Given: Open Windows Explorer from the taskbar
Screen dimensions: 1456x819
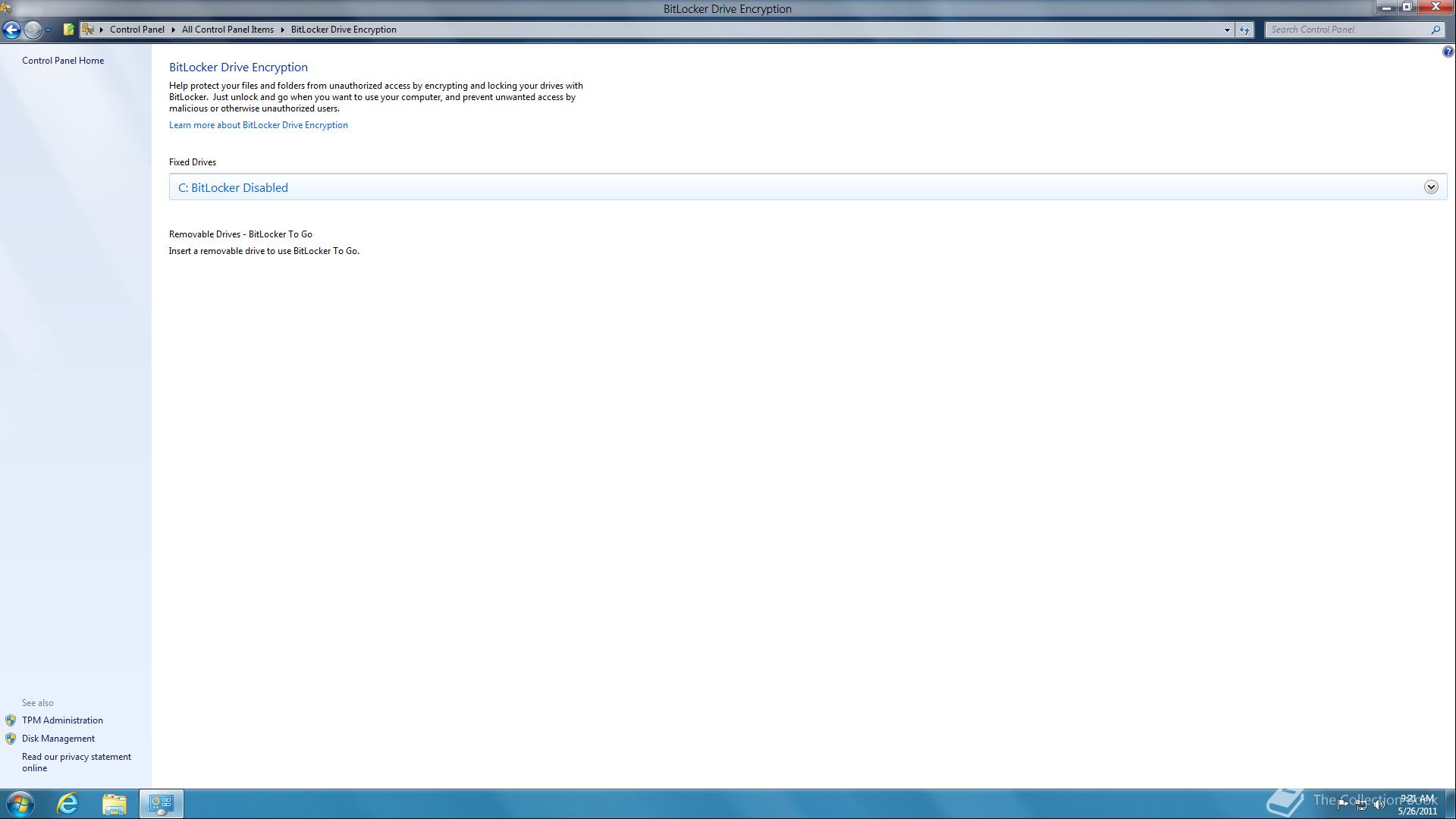Looking at the screenshot, I should (x=115, y=804).
